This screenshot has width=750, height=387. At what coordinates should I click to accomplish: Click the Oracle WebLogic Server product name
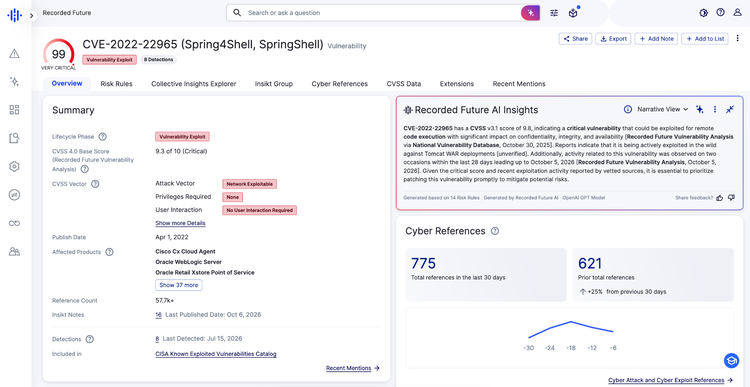point(188,262)
